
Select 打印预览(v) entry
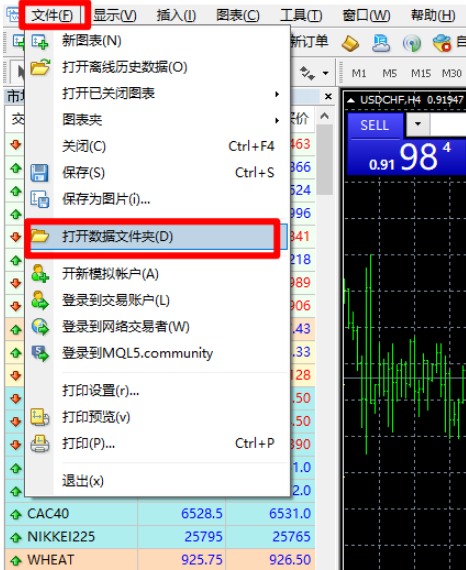click(x=157, y=417)
